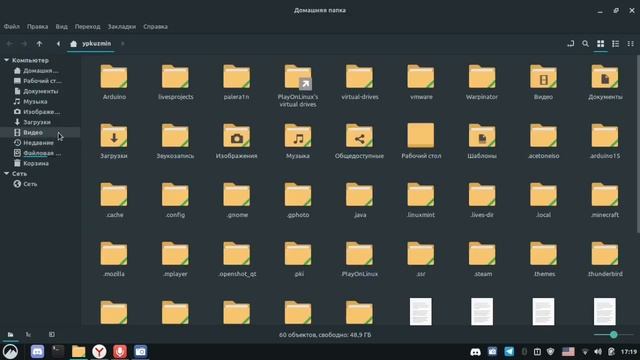Show tree view sidebar button
Screen dimensions: 640x360
pyautogui.click(x=28, y=335)
